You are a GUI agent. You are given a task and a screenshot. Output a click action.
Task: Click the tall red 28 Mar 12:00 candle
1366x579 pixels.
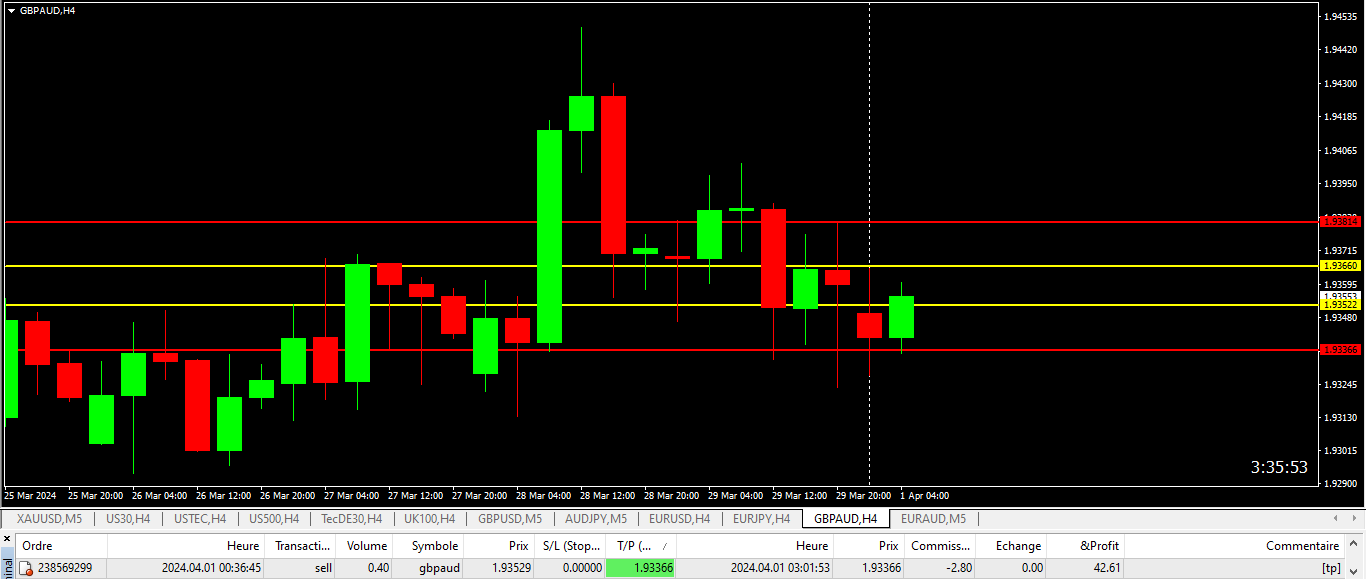point(613,175)
